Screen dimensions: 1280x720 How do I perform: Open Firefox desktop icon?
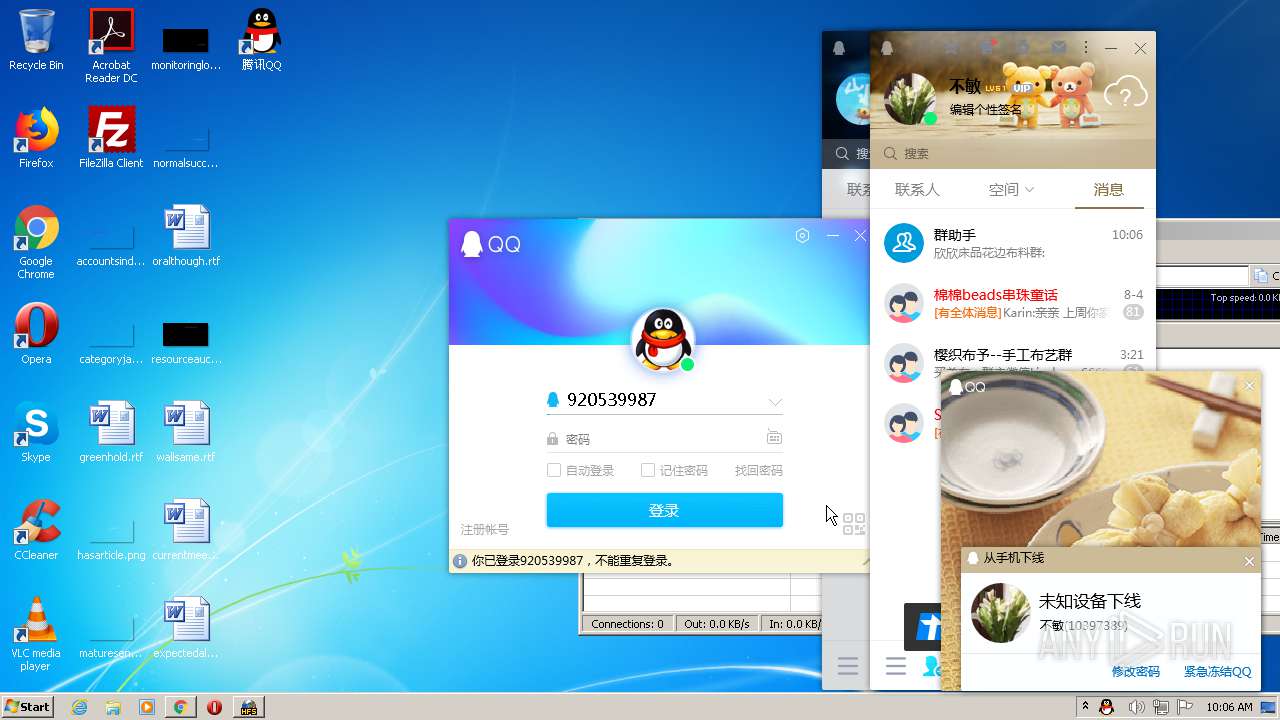[36, 138]
